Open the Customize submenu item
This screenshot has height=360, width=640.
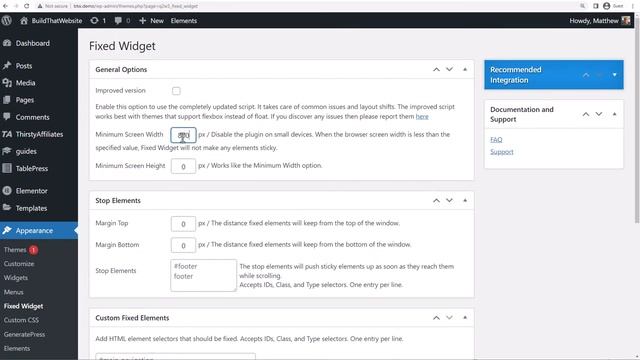tap(19, 264)
